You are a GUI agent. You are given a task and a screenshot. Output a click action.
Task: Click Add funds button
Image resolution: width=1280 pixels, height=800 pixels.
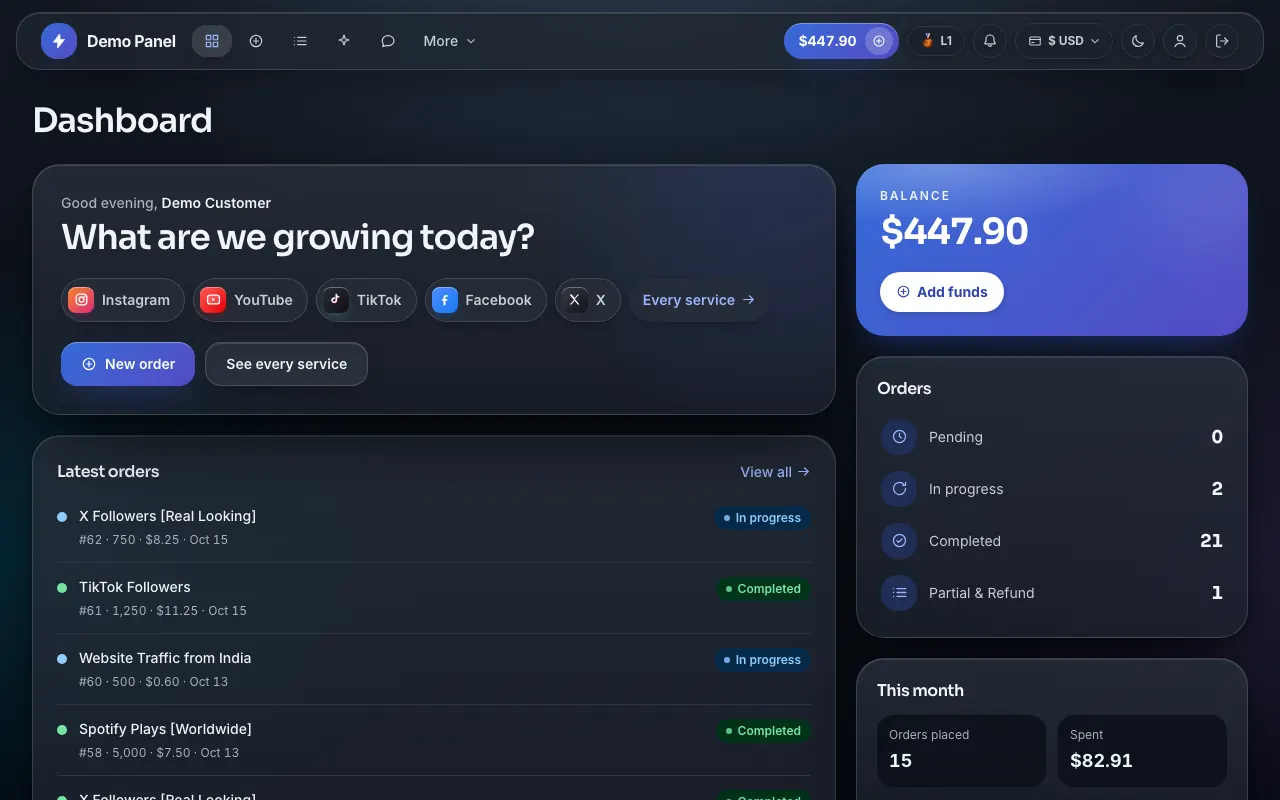942,292
